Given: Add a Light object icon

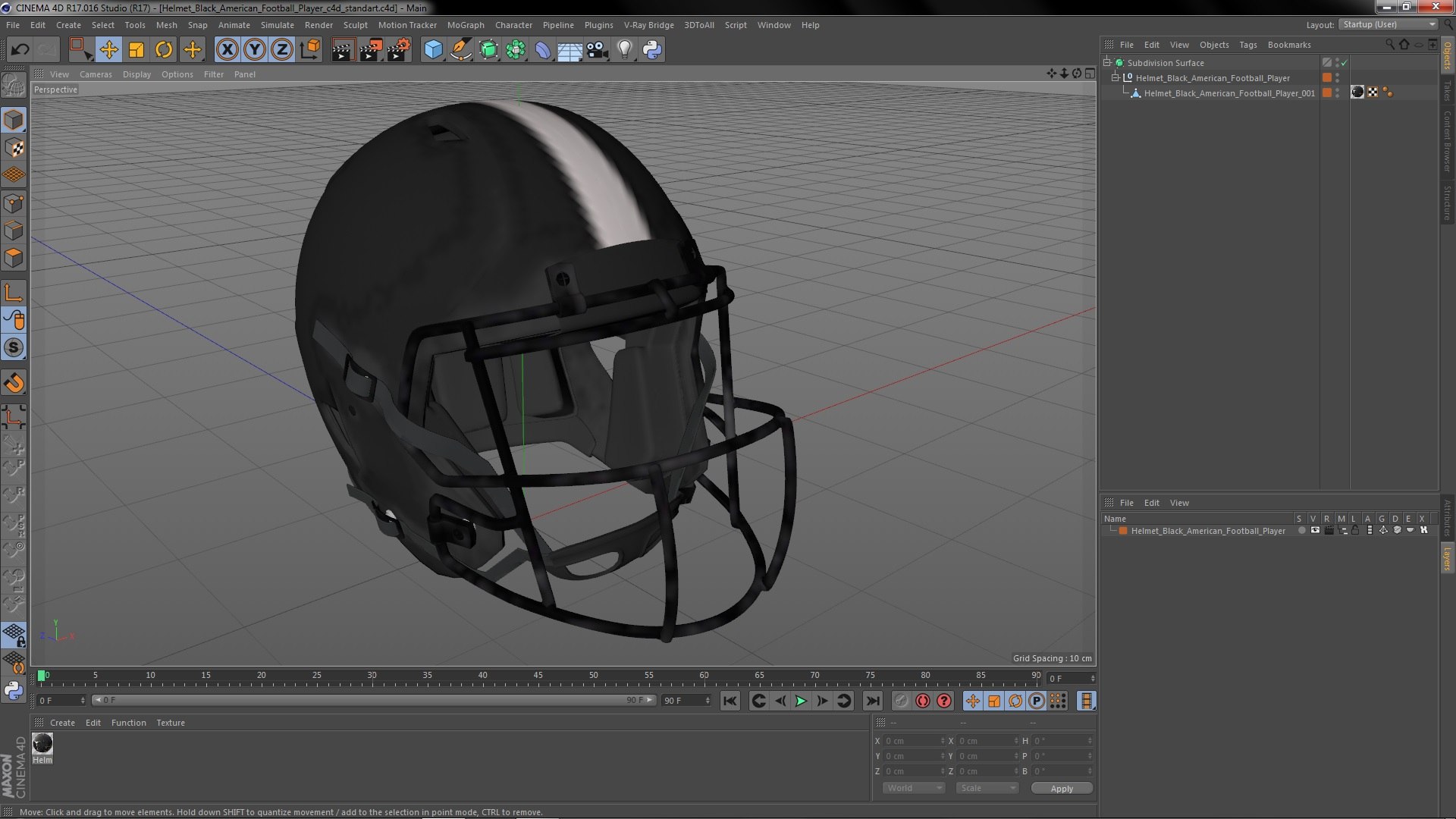Looking at the screenshot, I should click(x=624, y=50).
